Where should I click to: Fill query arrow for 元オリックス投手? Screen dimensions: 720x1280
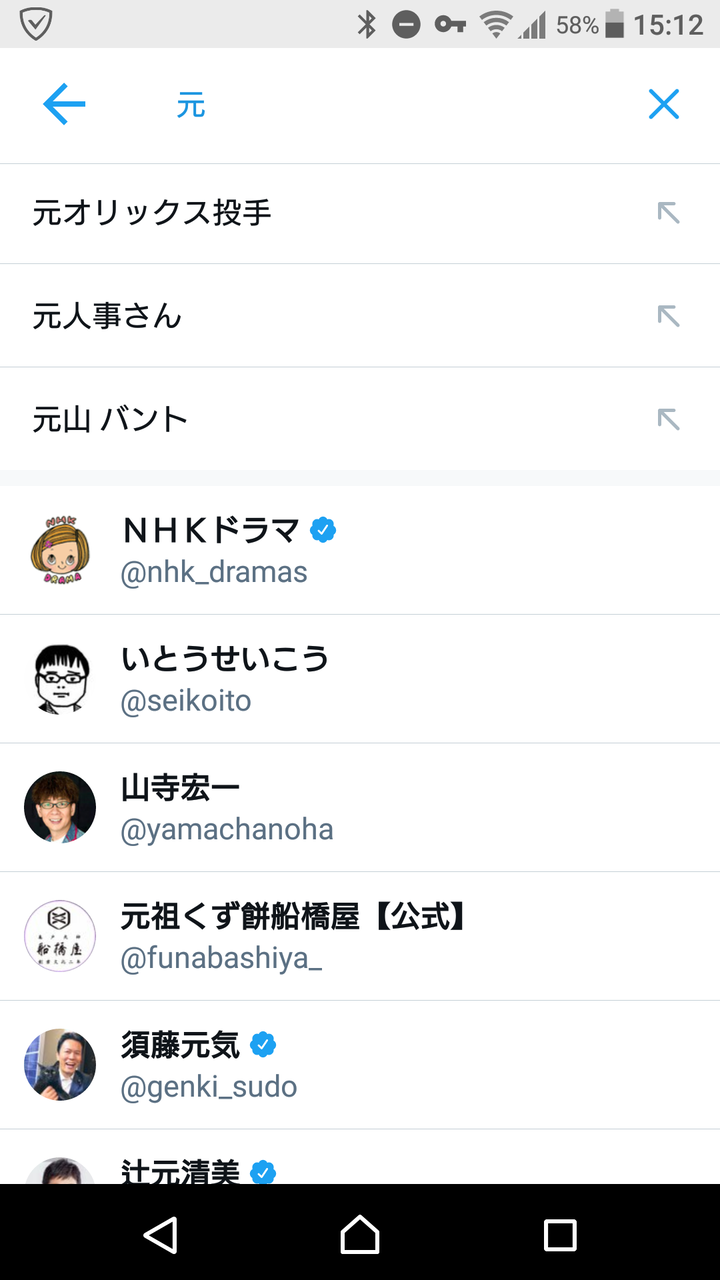(x=668, y=213)
